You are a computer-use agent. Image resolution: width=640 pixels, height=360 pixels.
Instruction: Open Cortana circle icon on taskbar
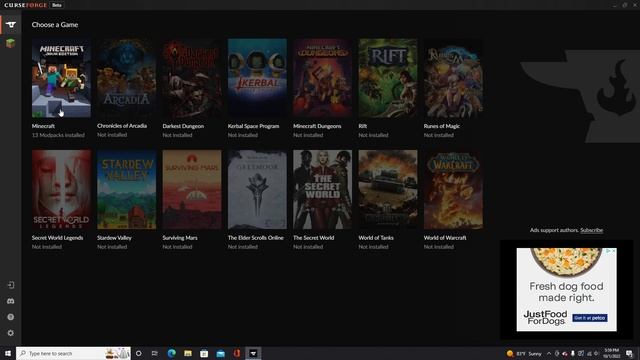pos(139,353)
